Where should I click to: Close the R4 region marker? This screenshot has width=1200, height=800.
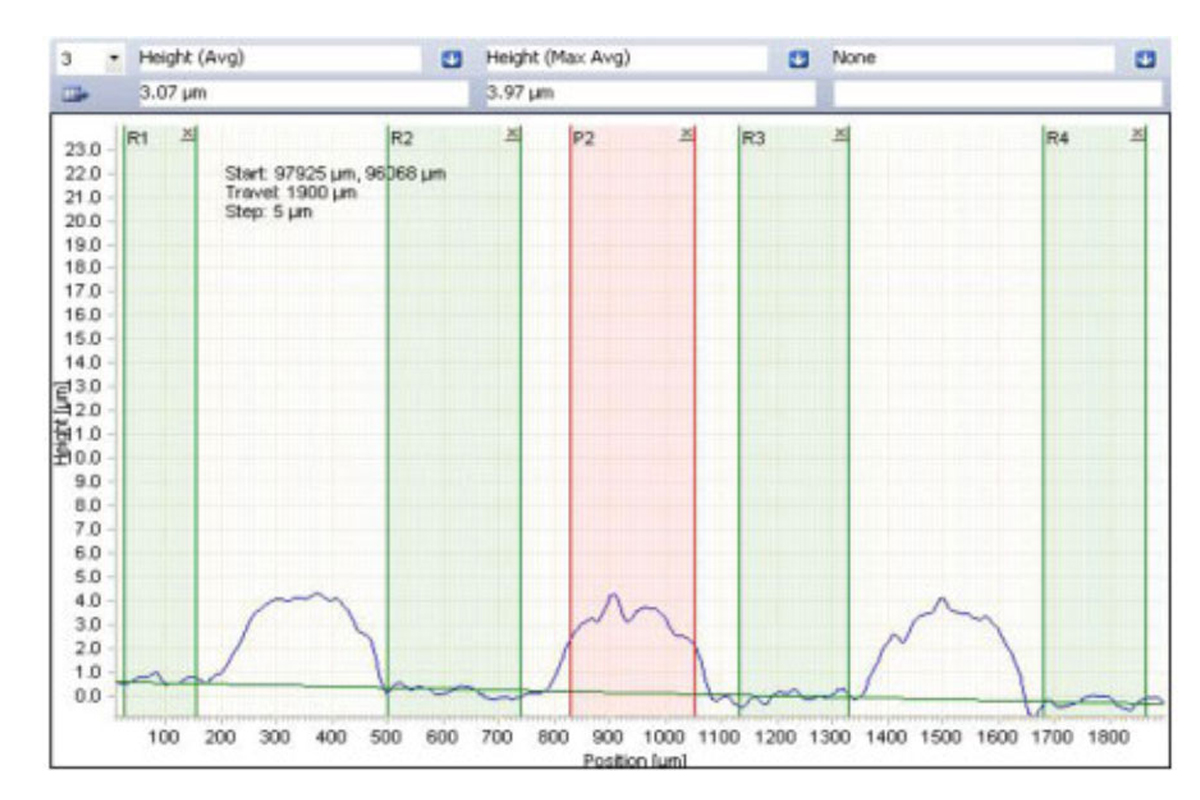pos(1138,134)
